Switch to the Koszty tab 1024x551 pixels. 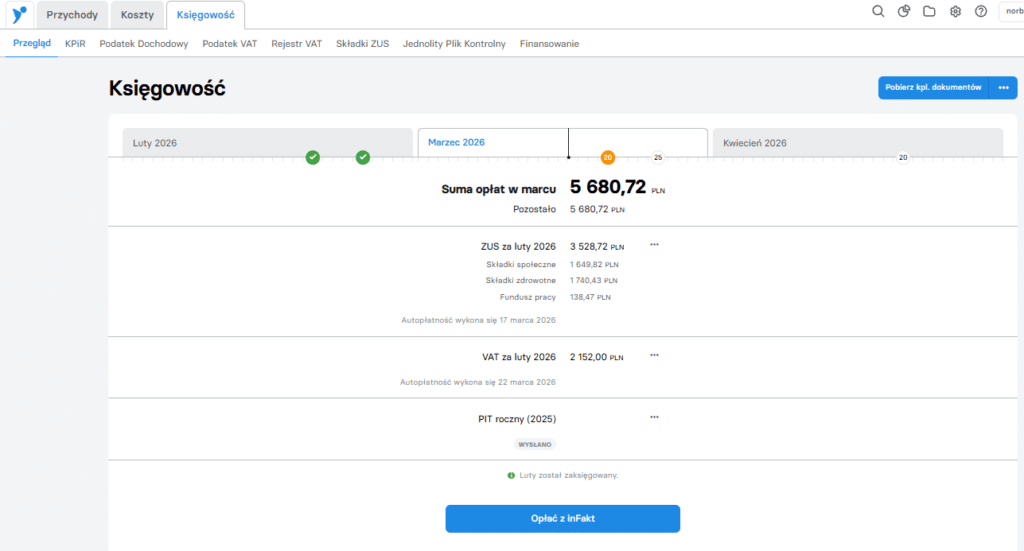[137, 14]
